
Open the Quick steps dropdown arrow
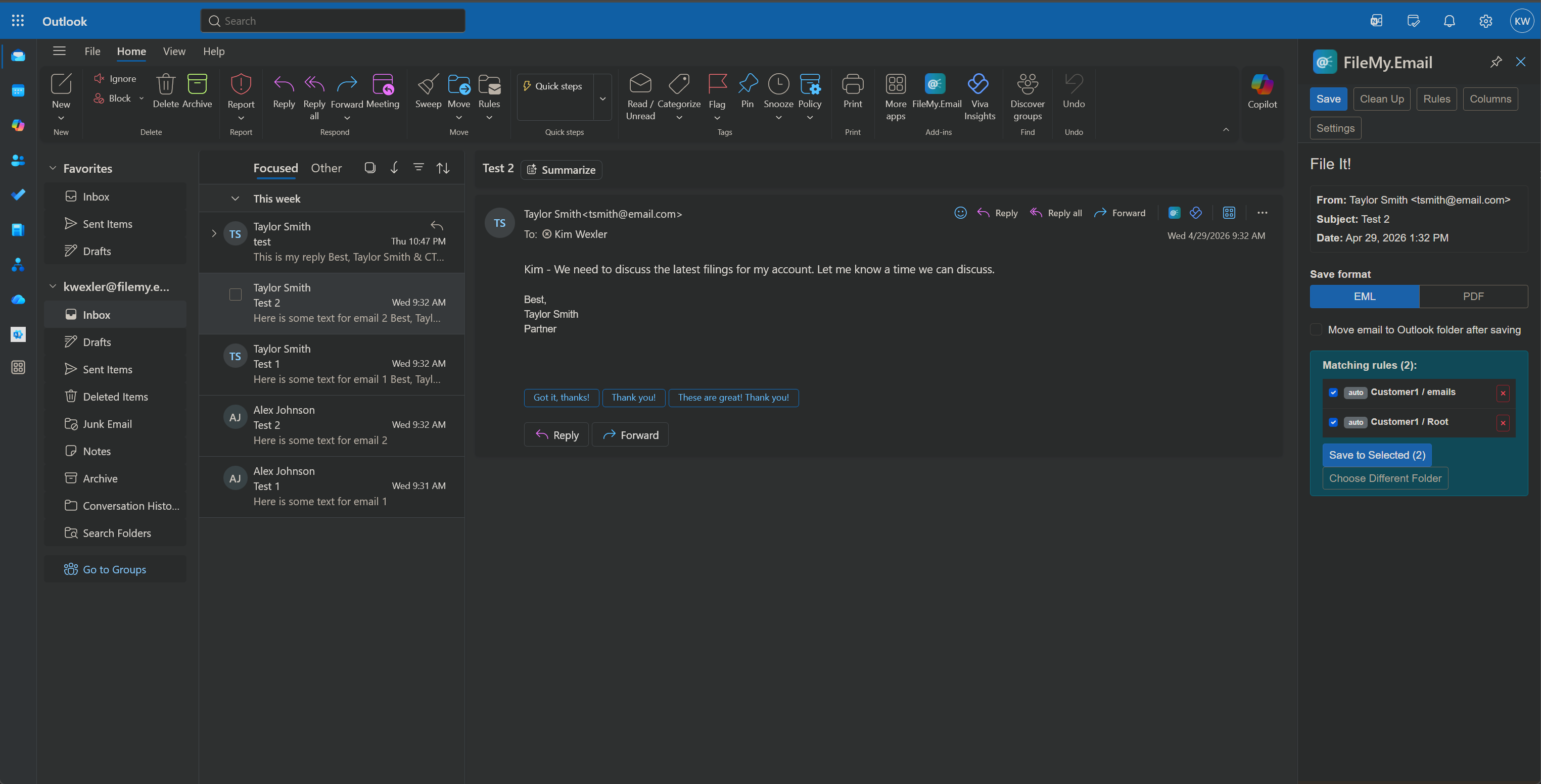(x=602, y=98)
